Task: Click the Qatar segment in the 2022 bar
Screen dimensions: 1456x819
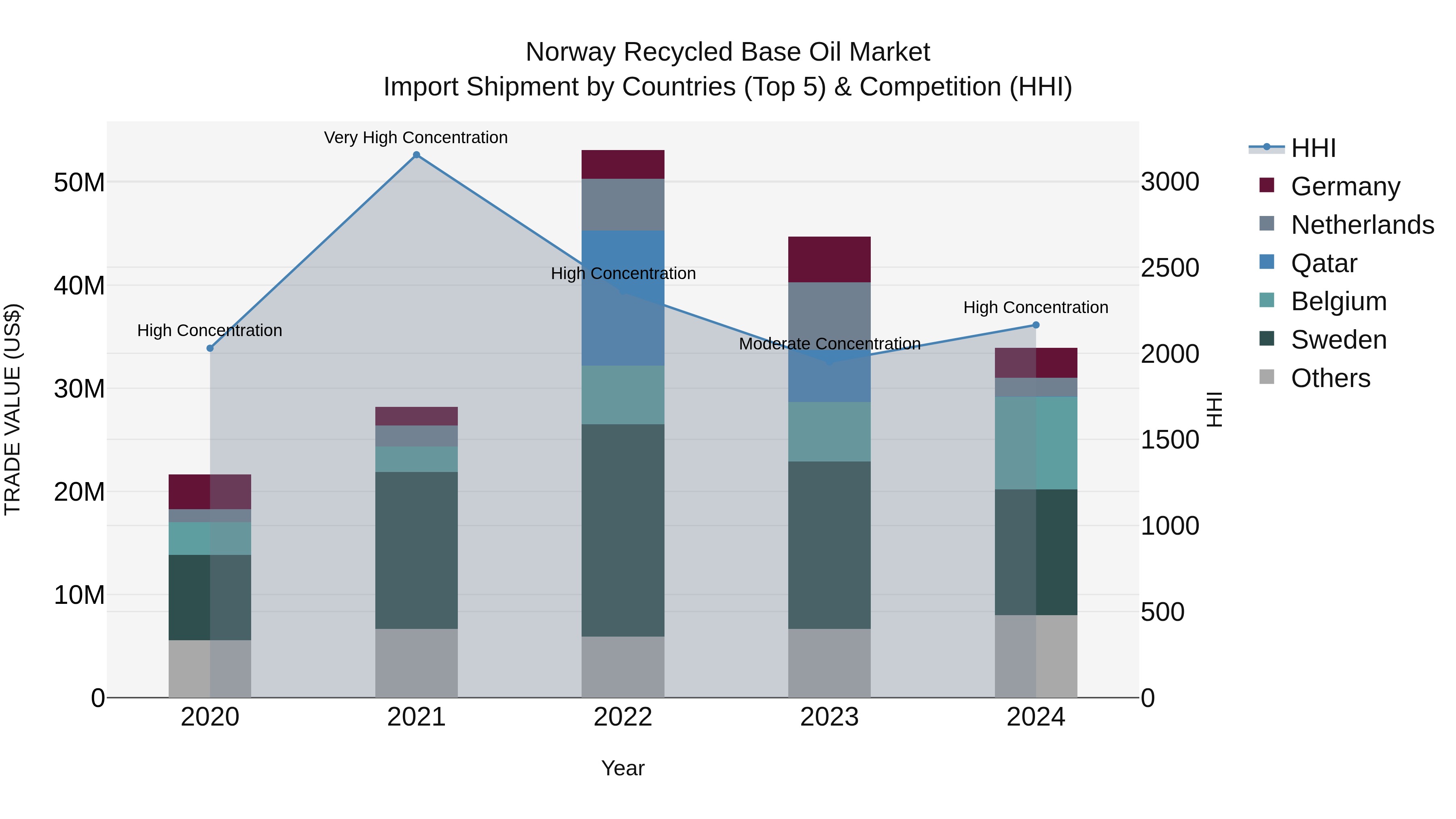Action: pyautogui.click(x=623, y=298)
